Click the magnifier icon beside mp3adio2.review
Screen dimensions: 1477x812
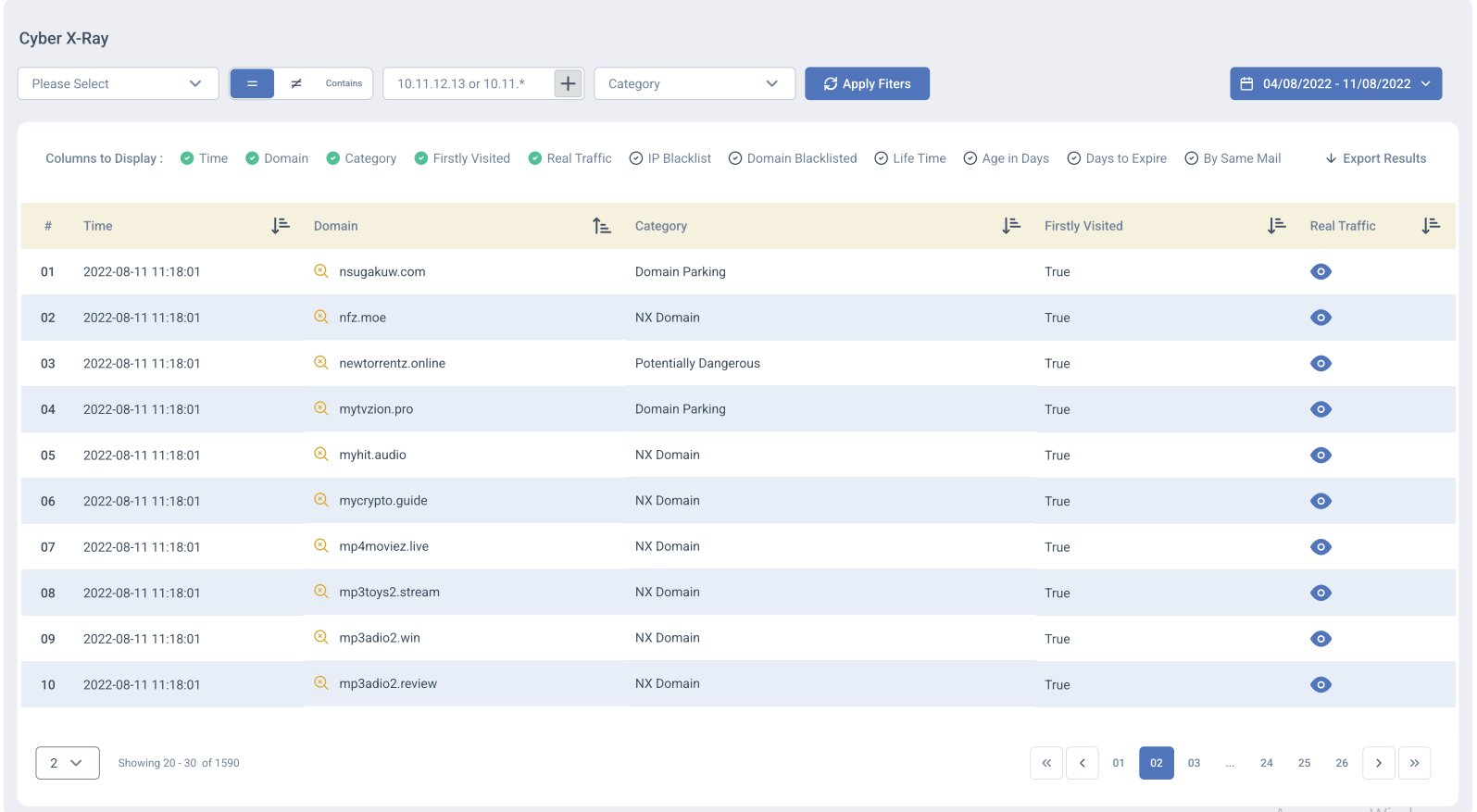pos(321,683)
